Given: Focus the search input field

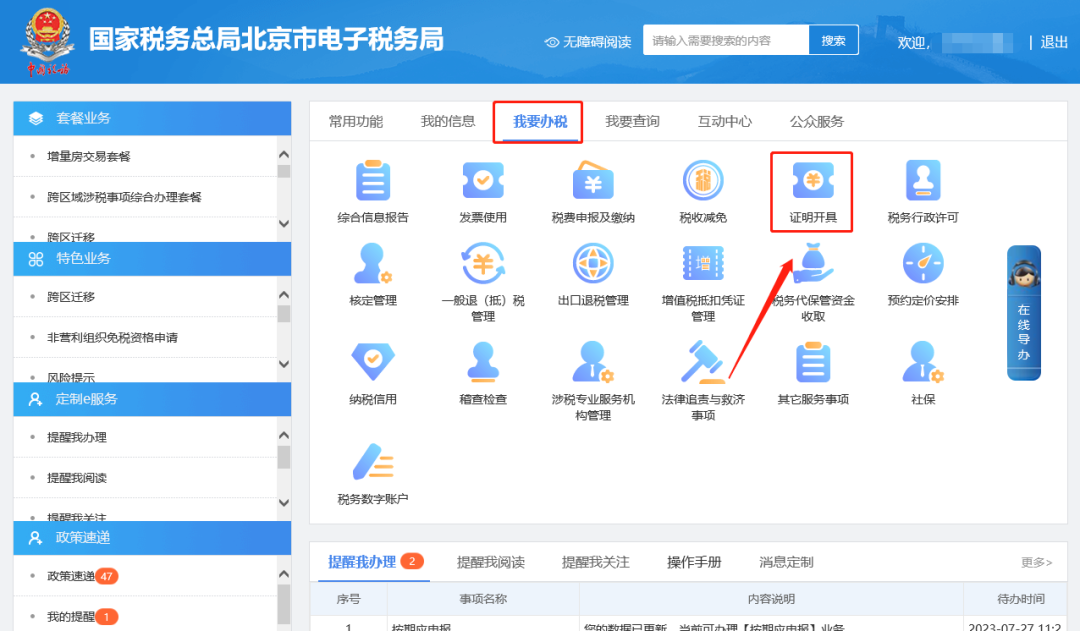Looking at the screenshot, I should pos(726,41).
